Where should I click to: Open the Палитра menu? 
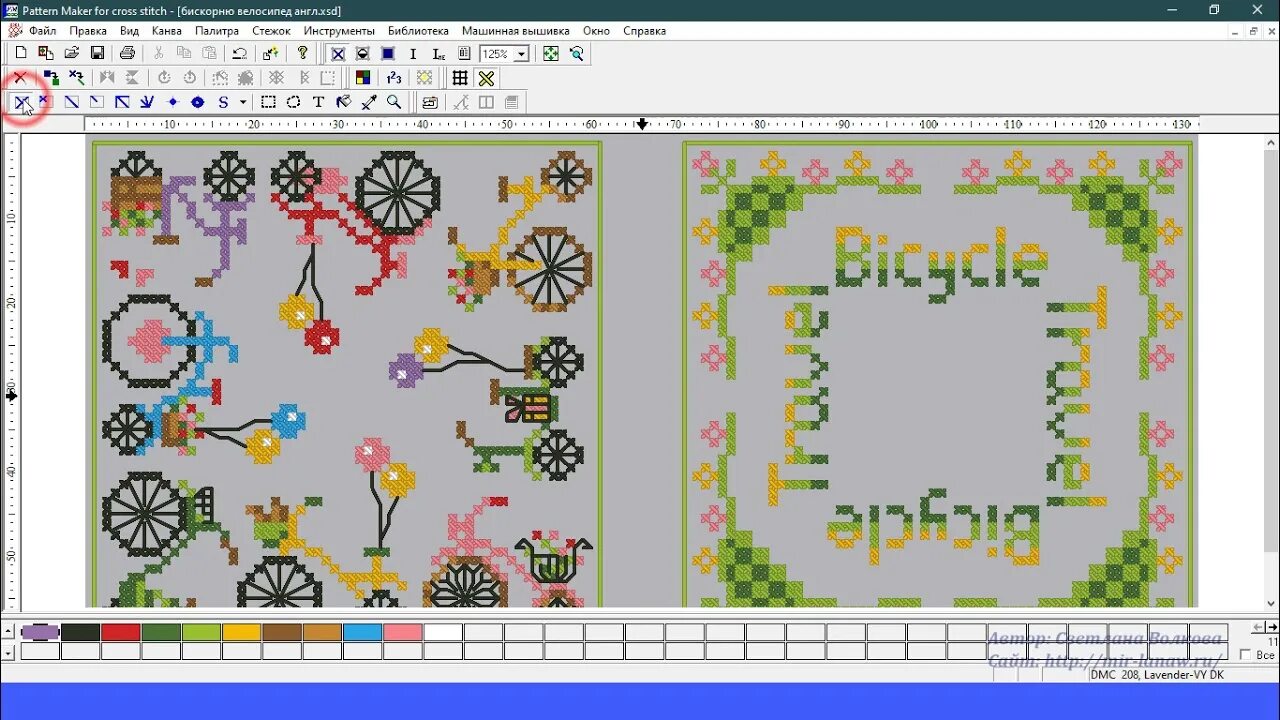(x=217, y=31)
